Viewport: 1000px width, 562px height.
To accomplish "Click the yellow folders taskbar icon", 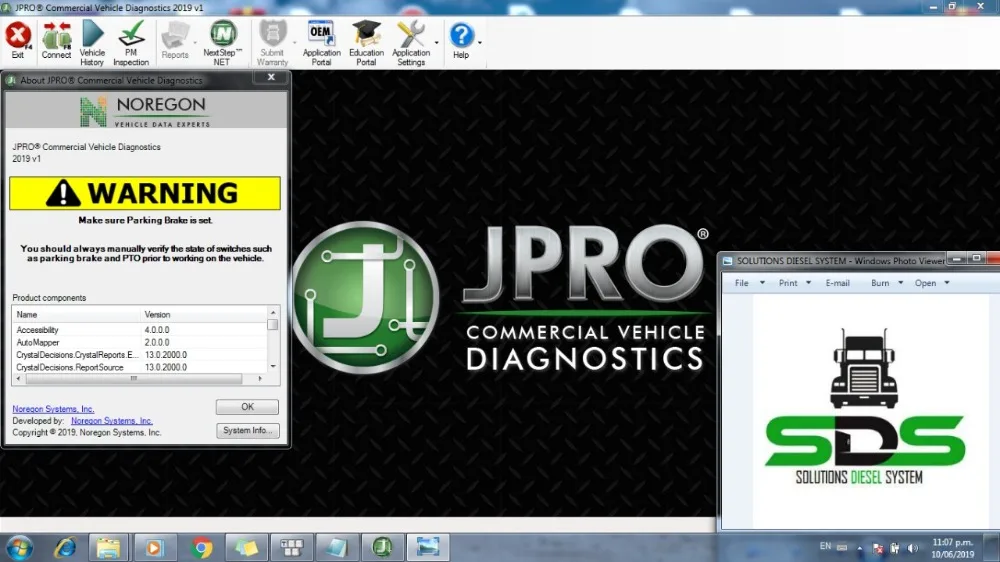I will point(246,547).
